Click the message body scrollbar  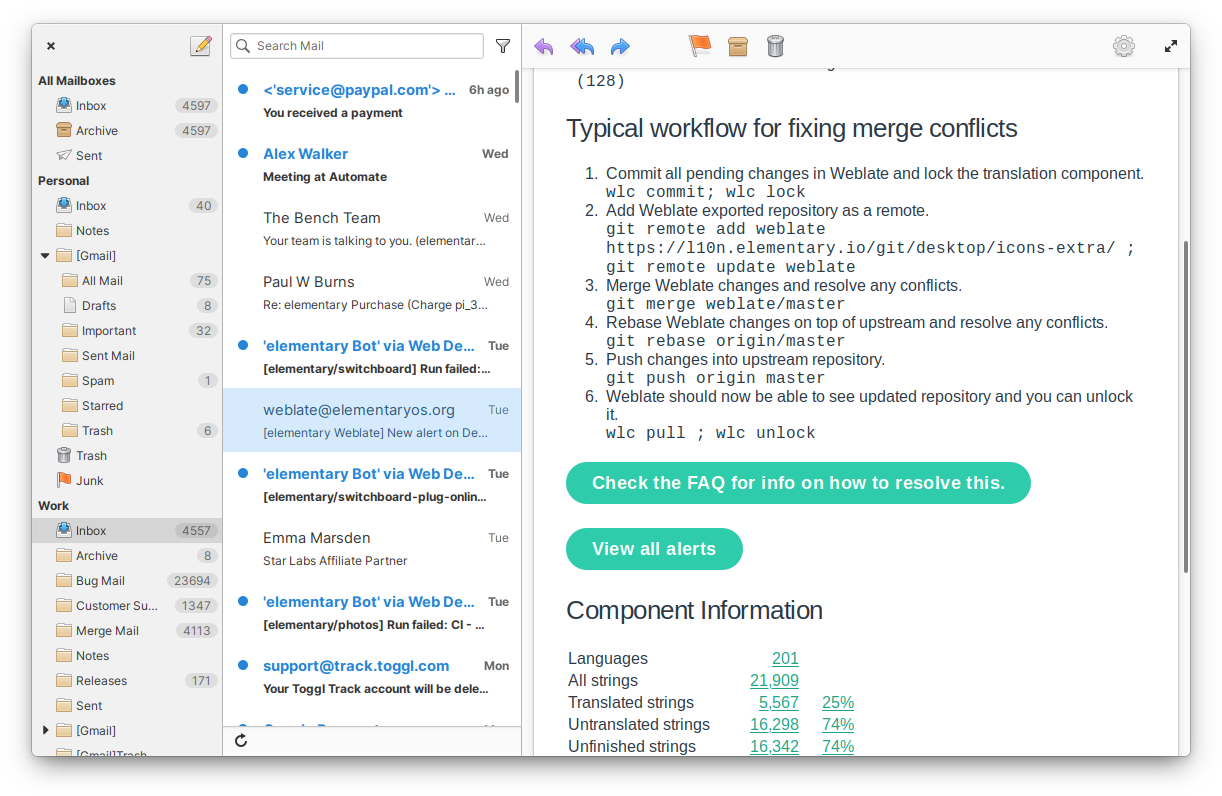(x=1186, y=406)
